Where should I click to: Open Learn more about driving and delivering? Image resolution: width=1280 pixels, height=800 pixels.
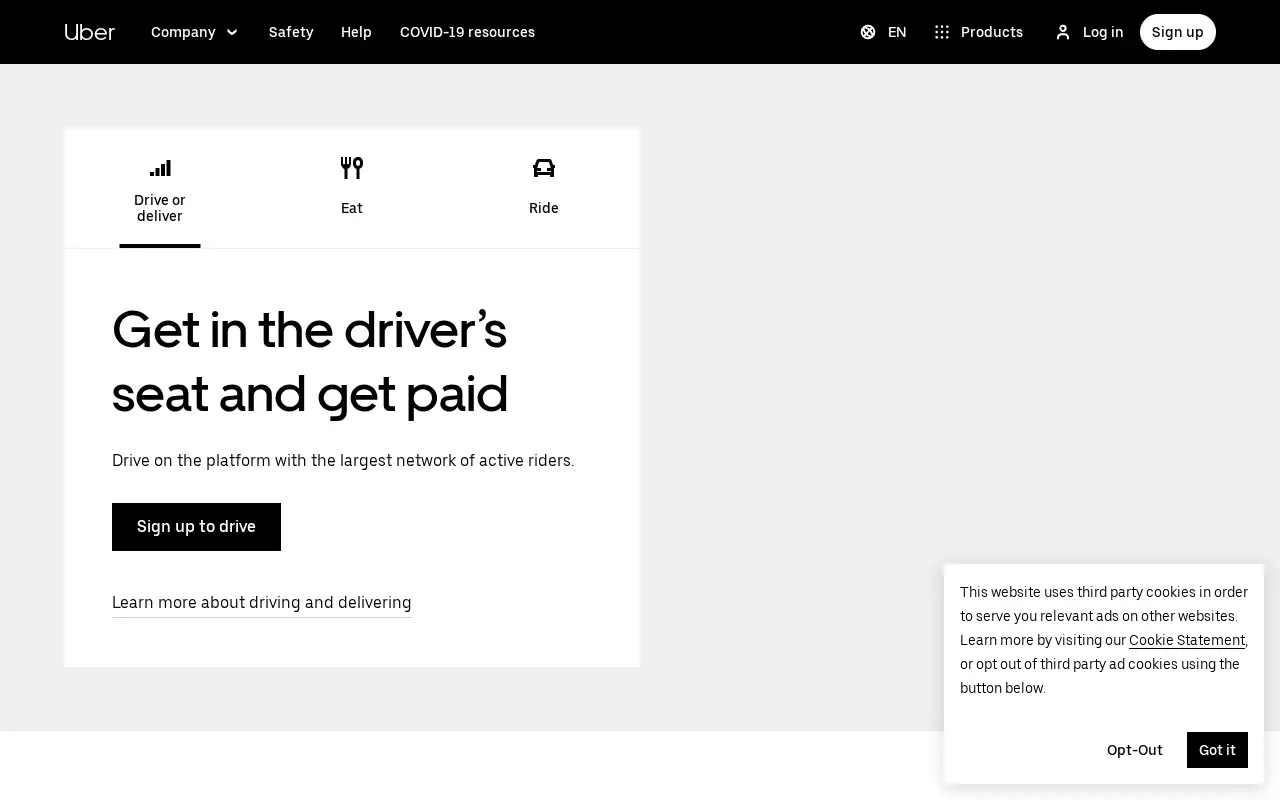point(262,603)
